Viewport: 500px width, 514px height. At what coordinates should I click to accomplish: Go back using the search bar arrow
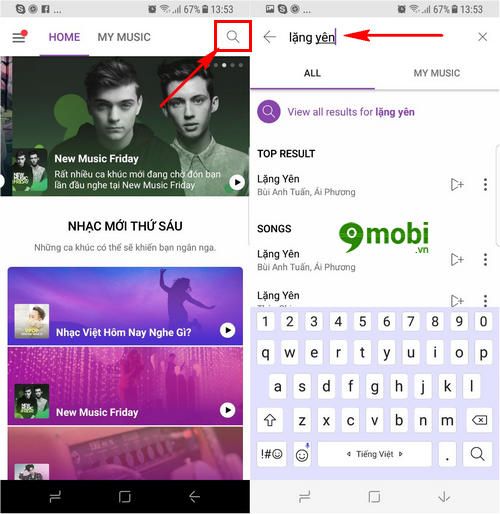coord(270,37)
